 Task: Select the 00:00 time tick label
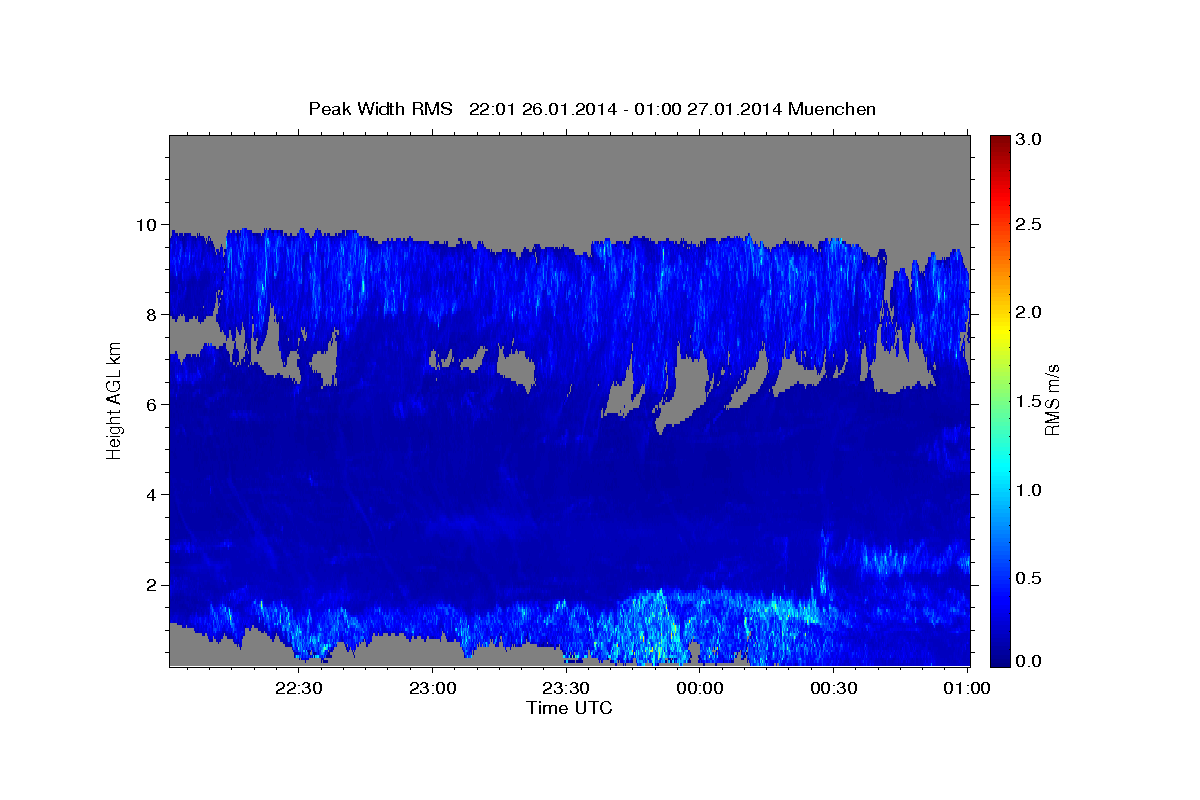699,688
